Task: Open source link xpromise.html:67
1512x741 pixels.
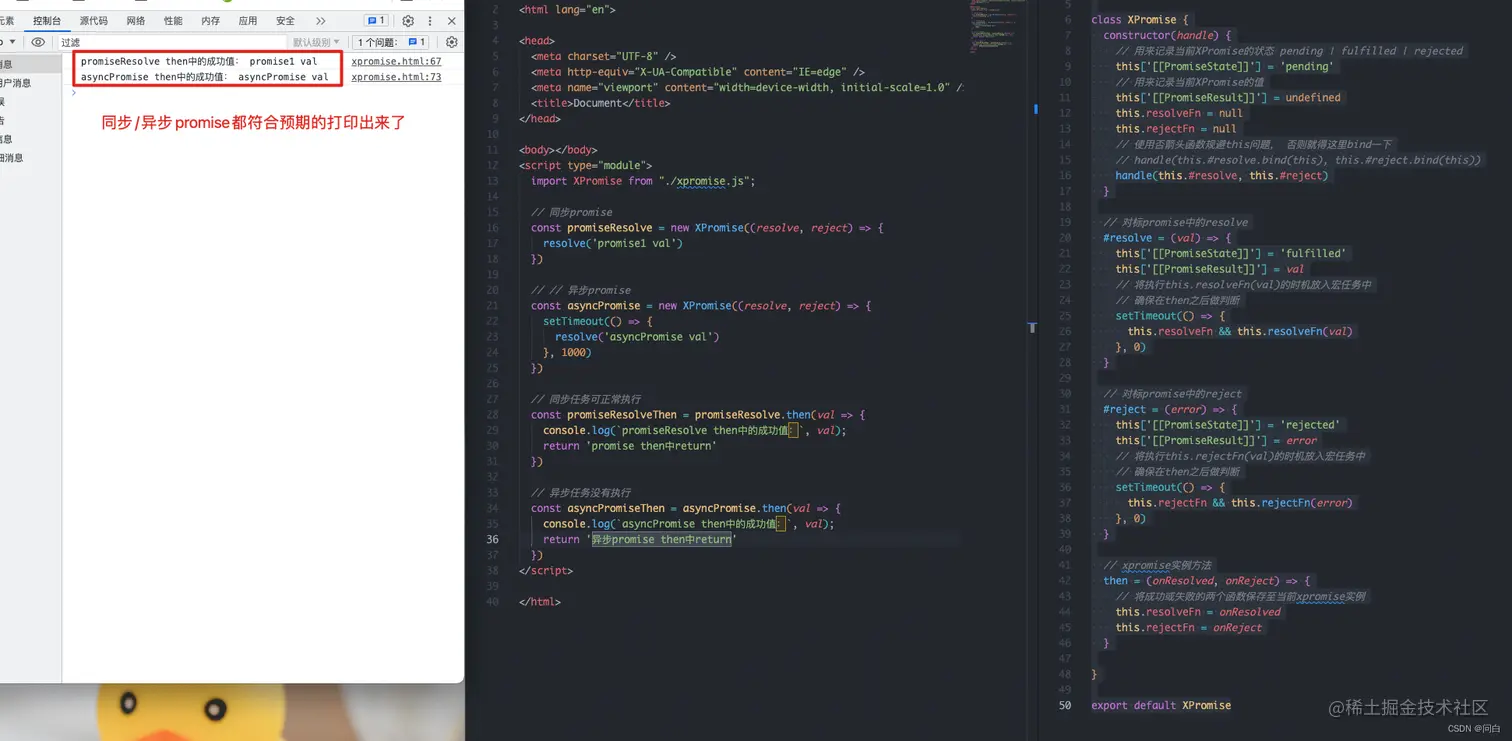Action: click(396, 61)
